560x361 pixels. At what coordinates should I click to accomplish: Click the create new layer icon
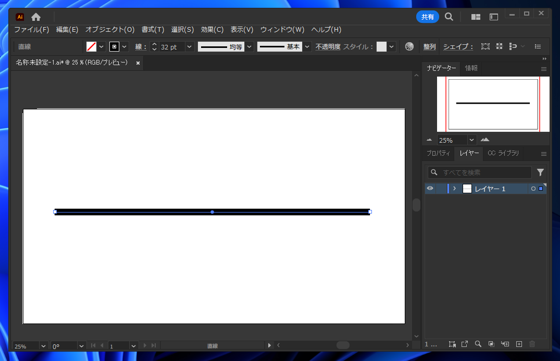click(519, 344)
